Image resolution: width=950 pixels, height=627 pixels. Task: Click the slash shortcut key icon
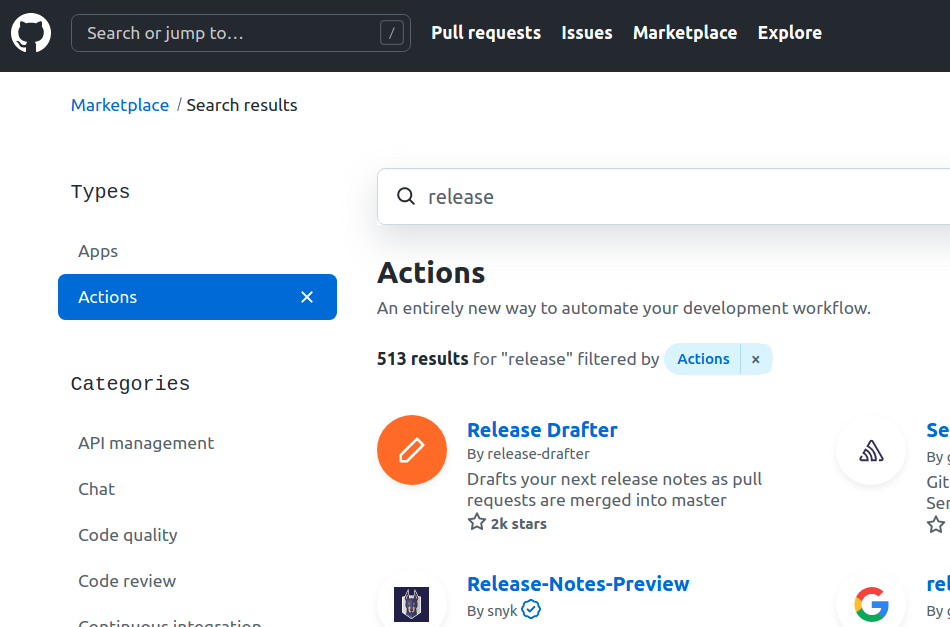pos(391,33)
